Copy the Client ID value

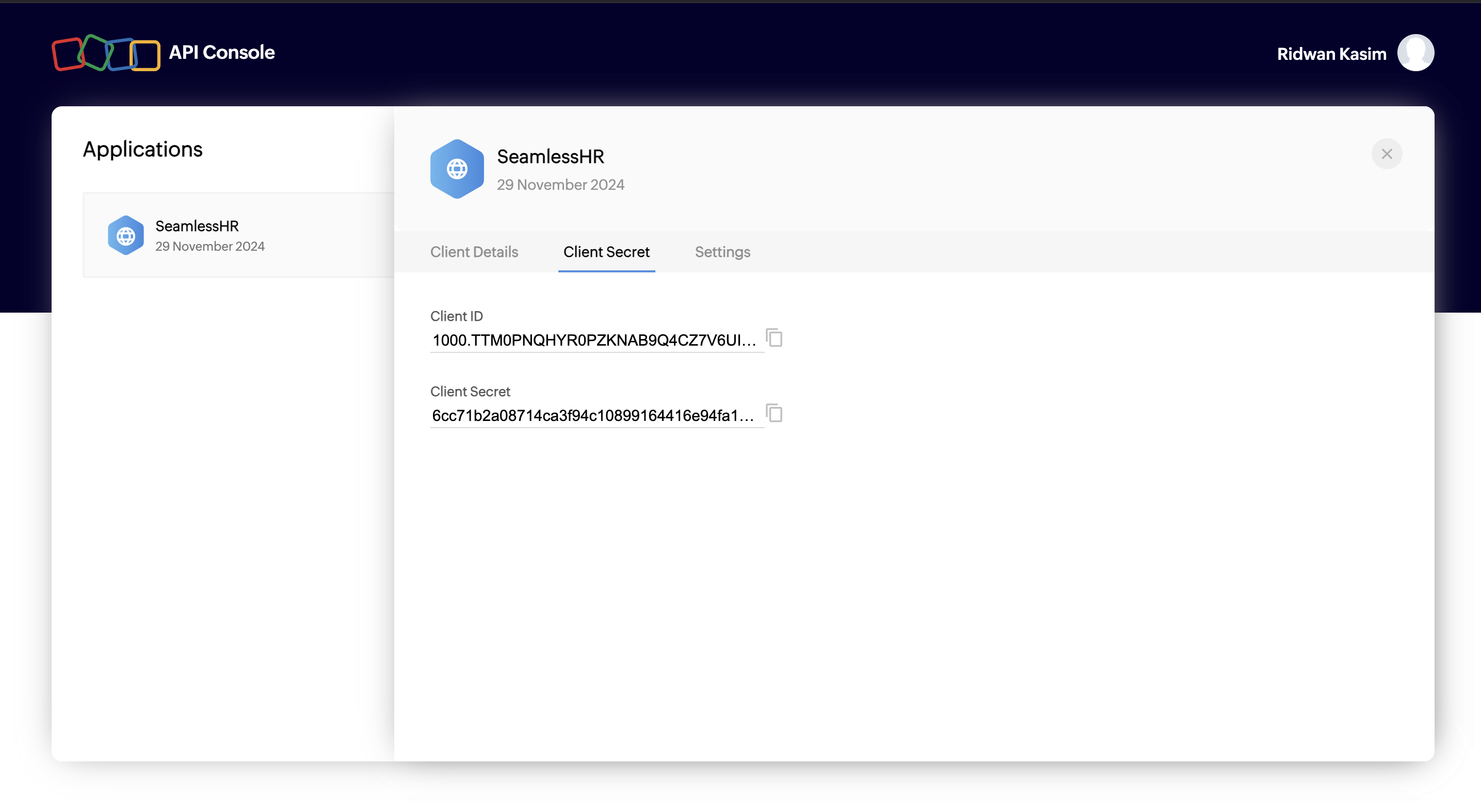click(x=775, y=338)
